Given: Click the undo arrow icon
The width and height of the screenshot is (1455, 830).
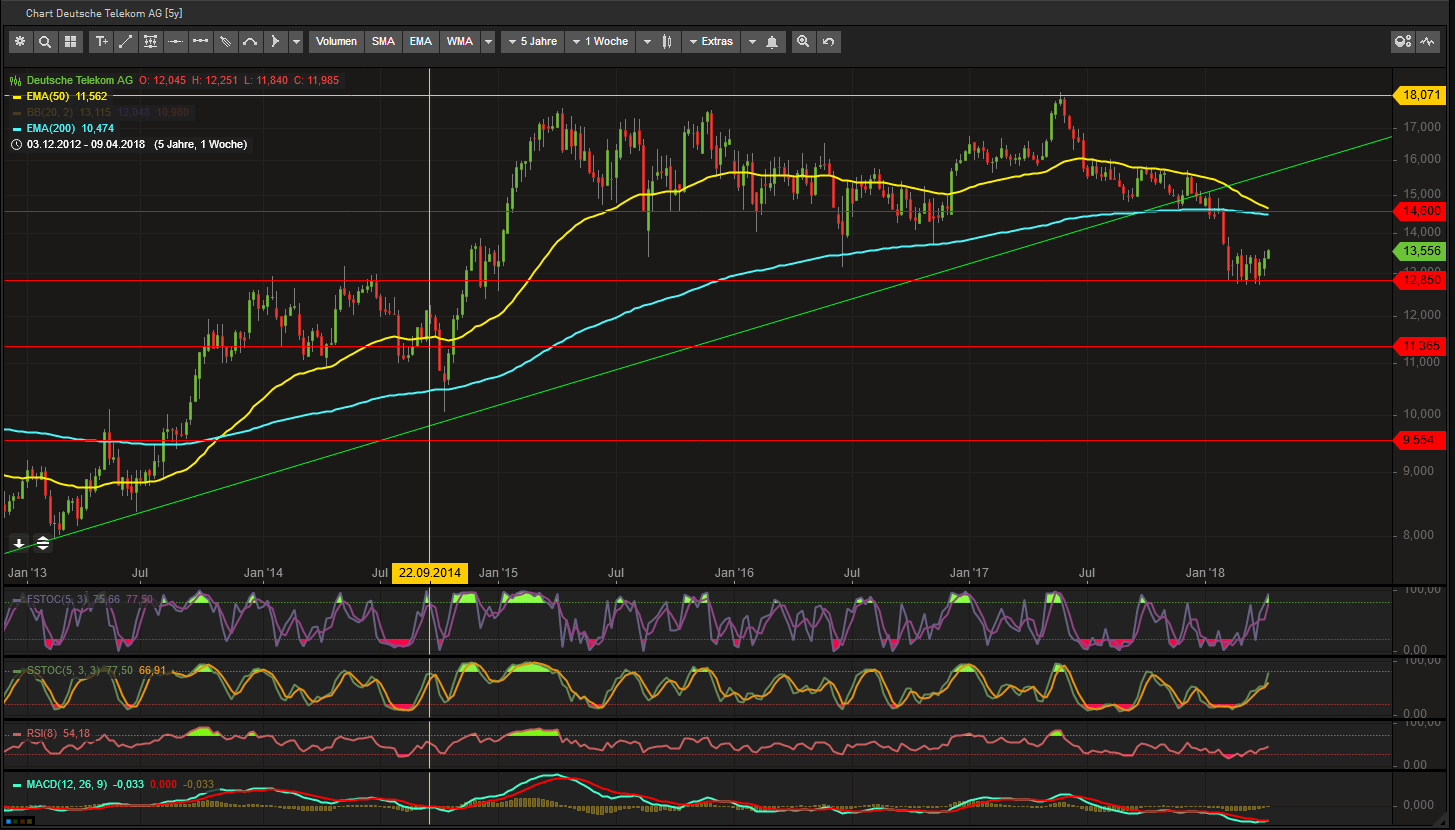Looking at the screenshot, I should [x=827, y=41].
